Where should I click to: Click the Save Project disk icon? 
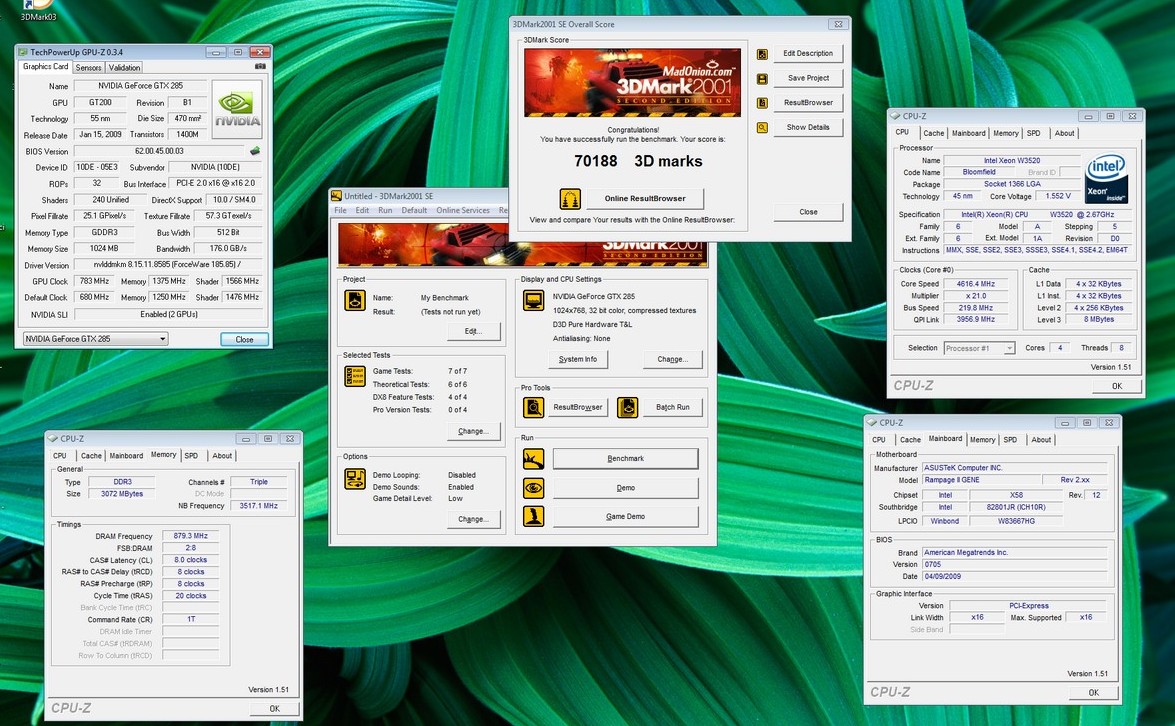click(762, 79)
